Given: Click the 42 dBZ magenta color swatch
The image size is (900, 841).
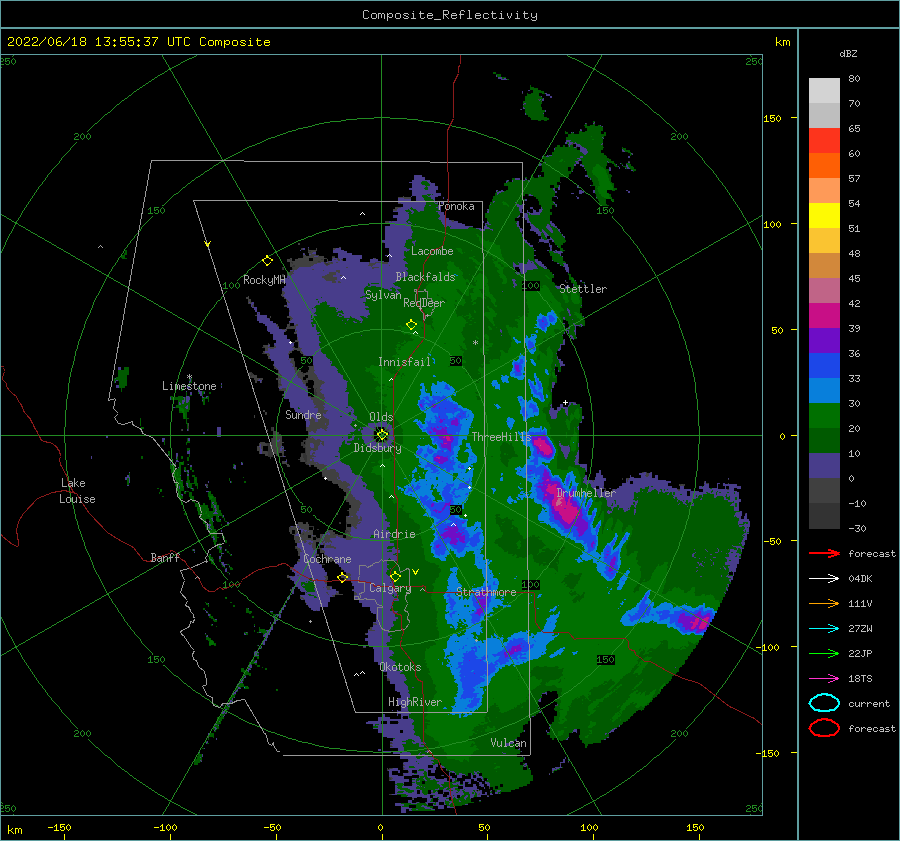Looking at the screenshot, I should point(824,316).
